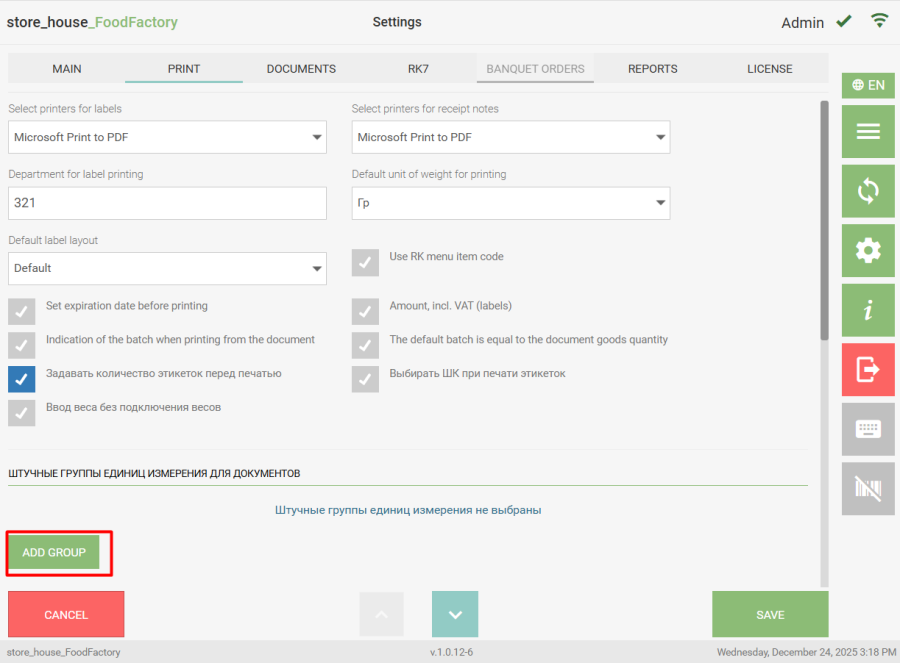Switch to the DOCUMENTS tab

click(x=301, y=69)
